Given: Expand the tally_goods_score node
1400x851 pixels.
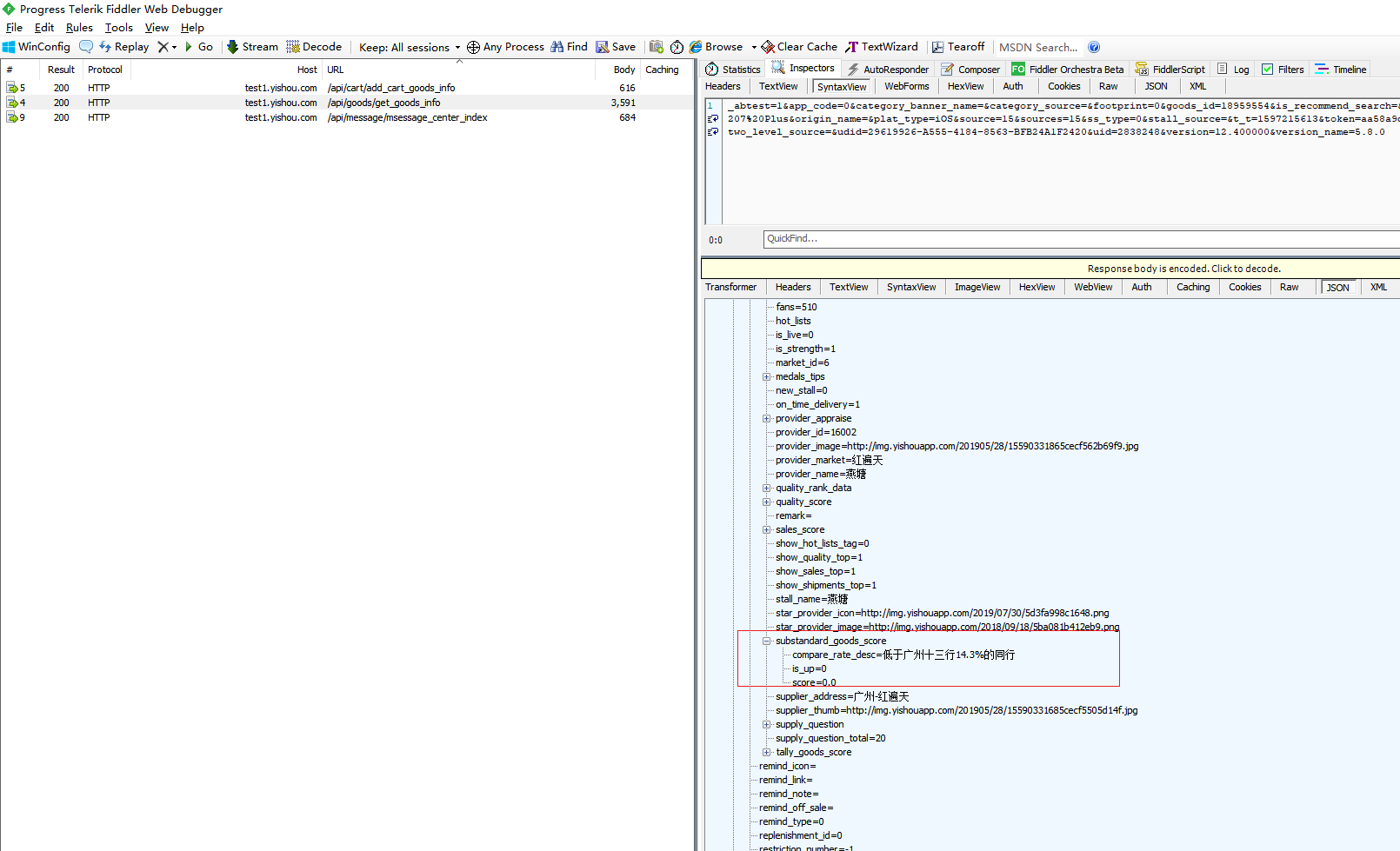Looking at the screenshot, I should tap(767, 752).
